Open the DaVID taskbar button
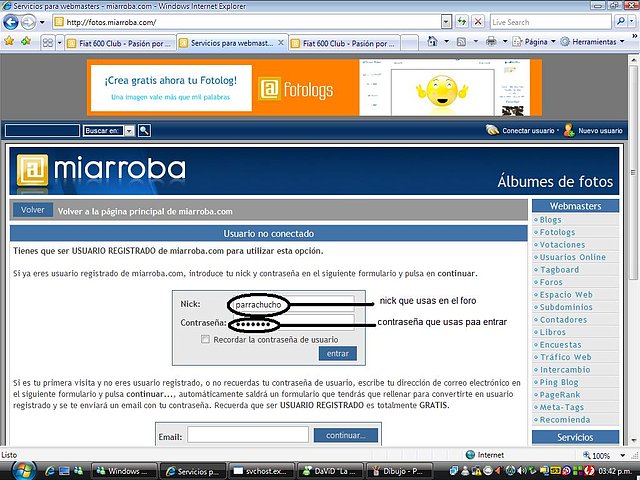The image size is (640, 480). (330, 471)
